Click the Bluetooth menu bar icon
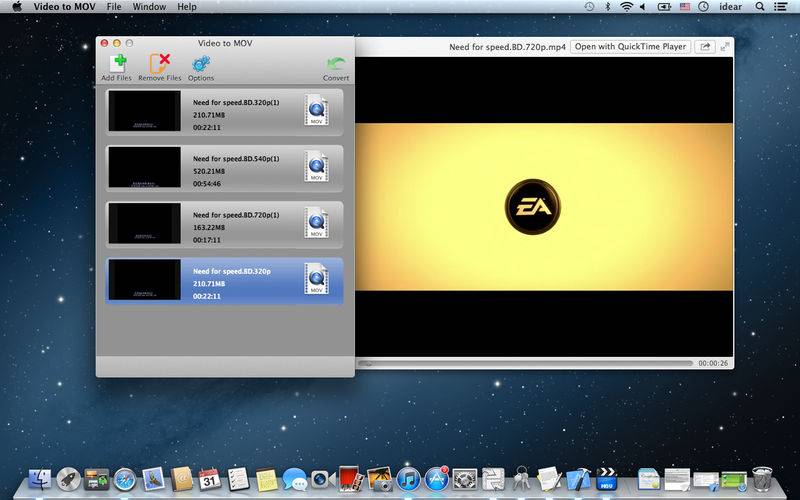The height and width of the screenshot is (500, 800). click(x=608, y=7)
